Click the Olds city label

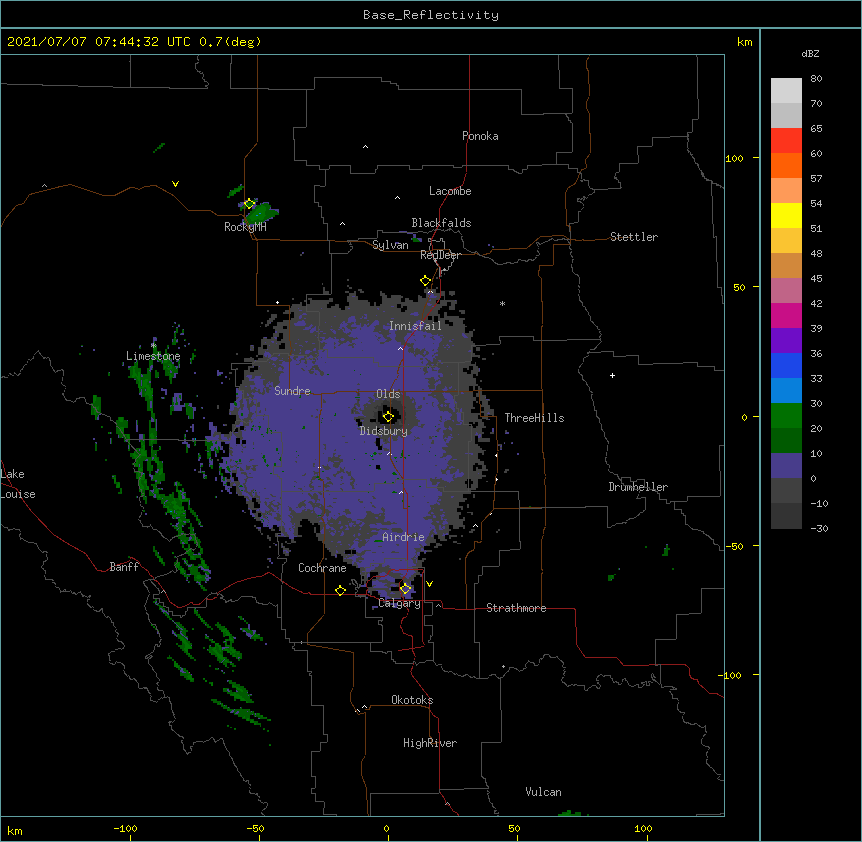point(388,394)
